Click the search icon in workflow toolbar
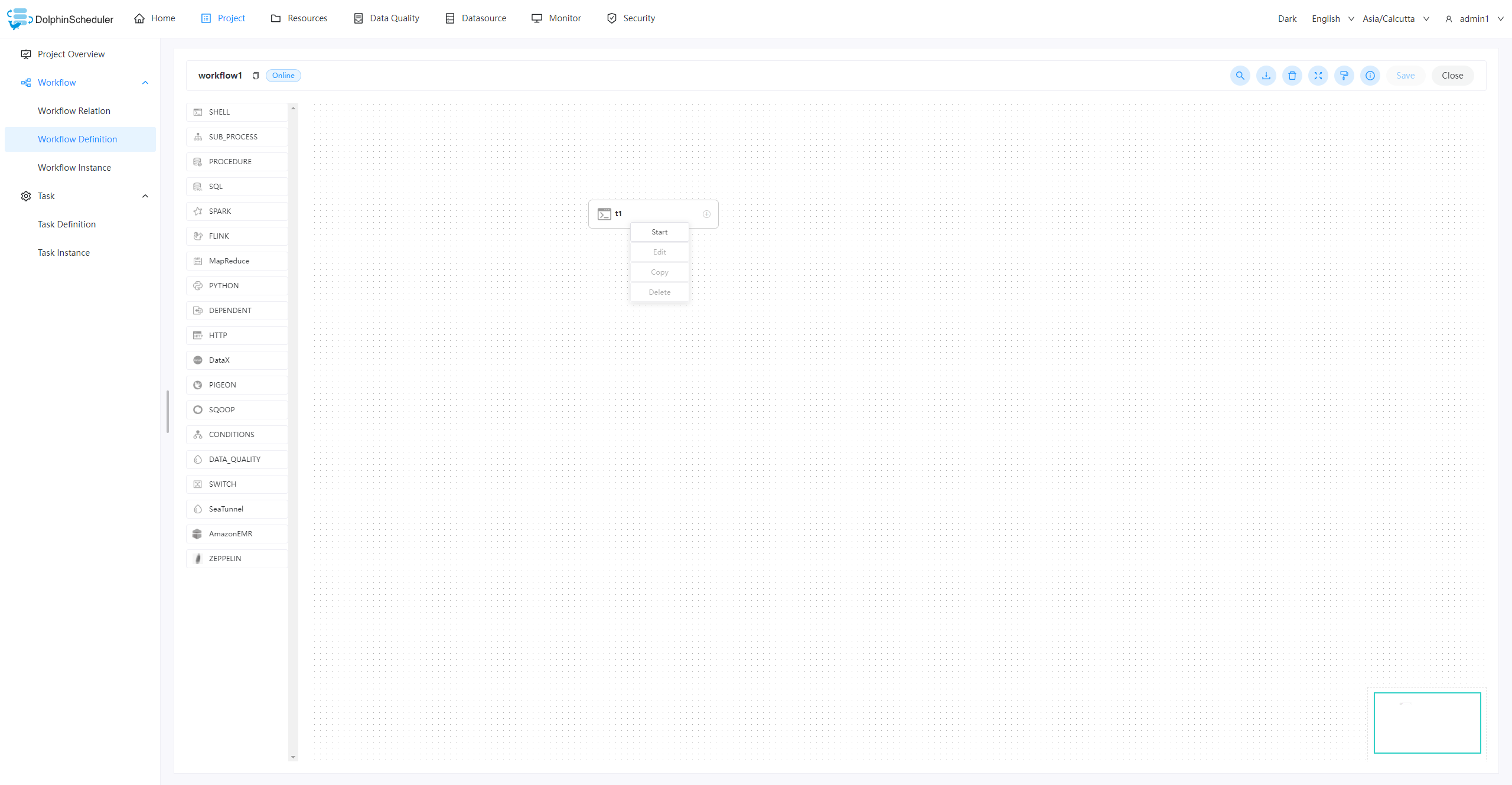This screenshot has height=785, width=1512. coord(1240,76)
